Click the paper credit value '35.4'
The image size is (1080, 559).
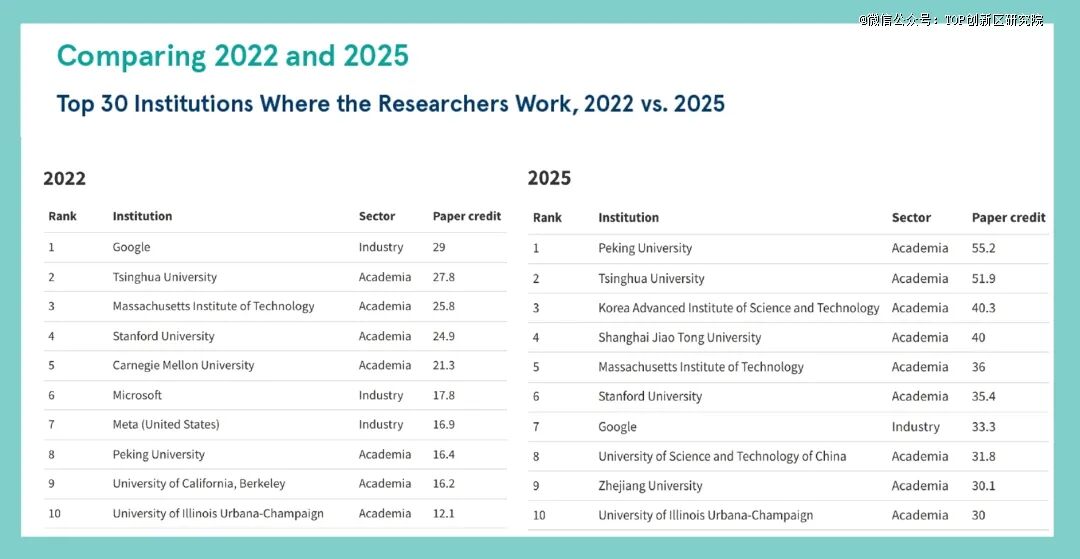coord(984,397)
